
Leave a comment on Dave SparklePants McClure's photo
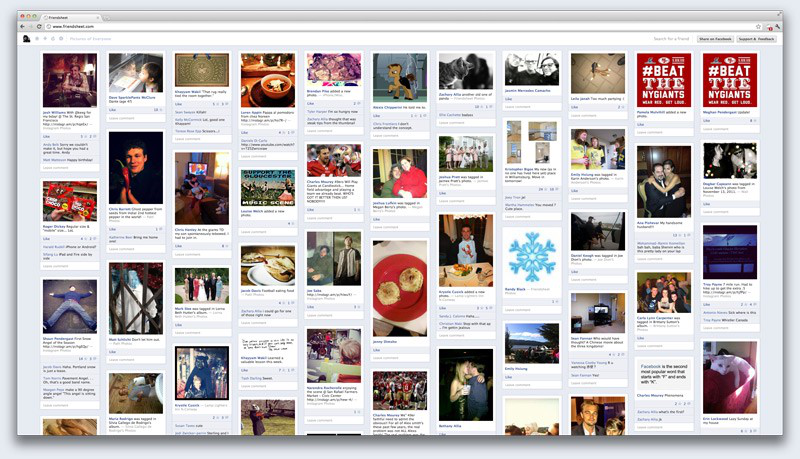point(122,118)
